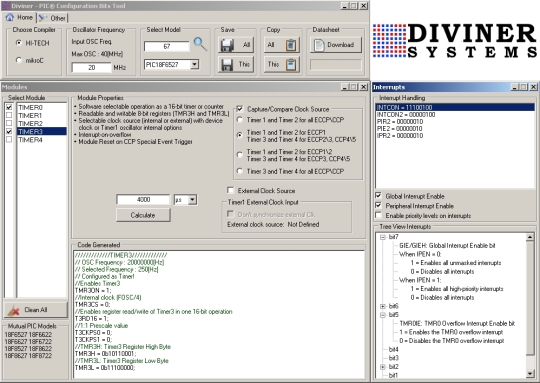
Task: Select PIR2 = 00000010 register row
Action: [455, 122]
